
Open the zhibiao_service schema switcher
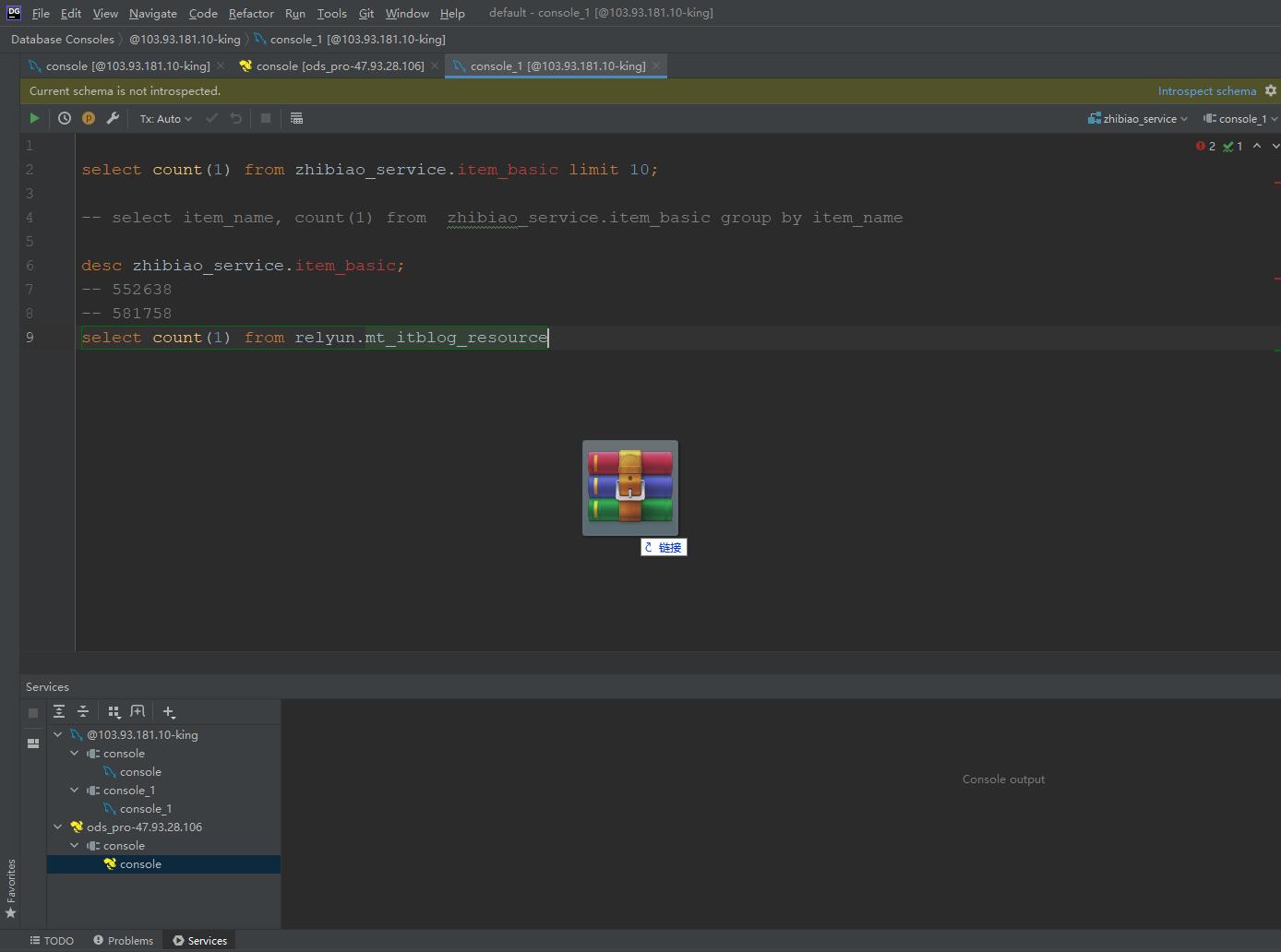(1138, 119)
